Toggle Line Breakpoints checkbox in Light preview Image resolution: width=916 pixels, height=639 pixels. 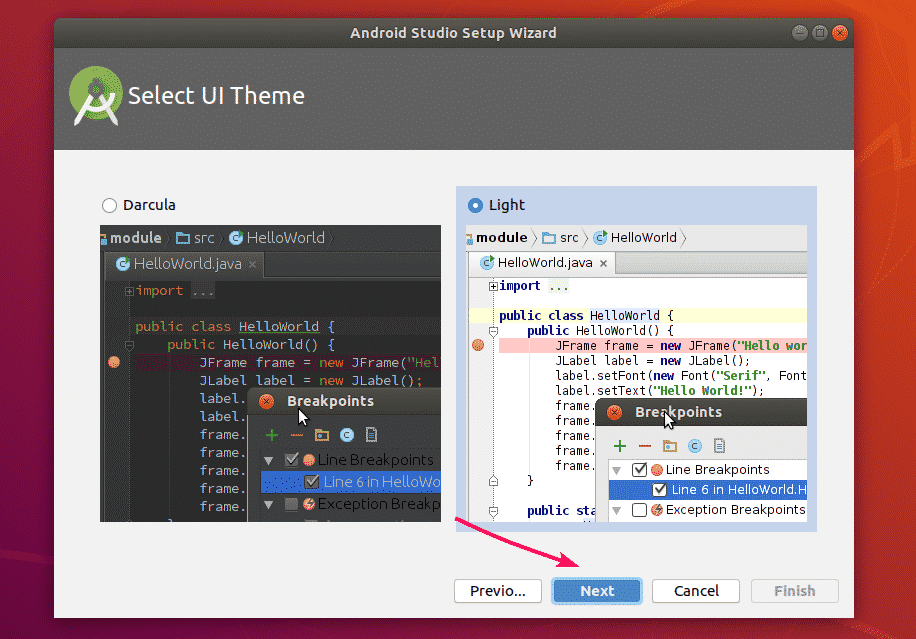tap(640, 470)
